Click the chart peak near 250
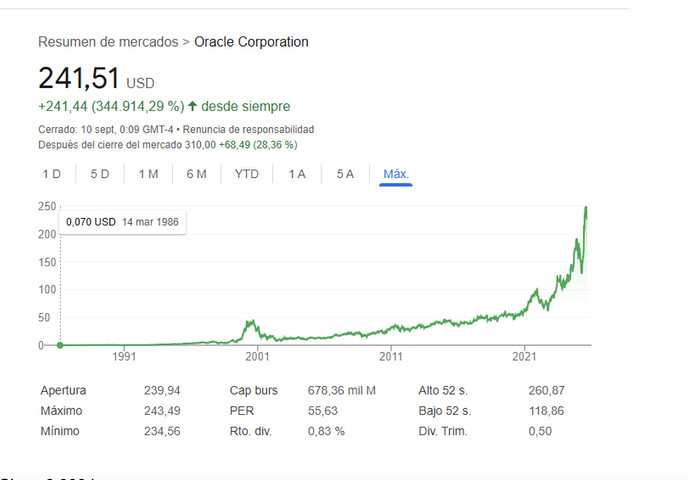This screenshot has height=480, width=690. pos(586,208)
